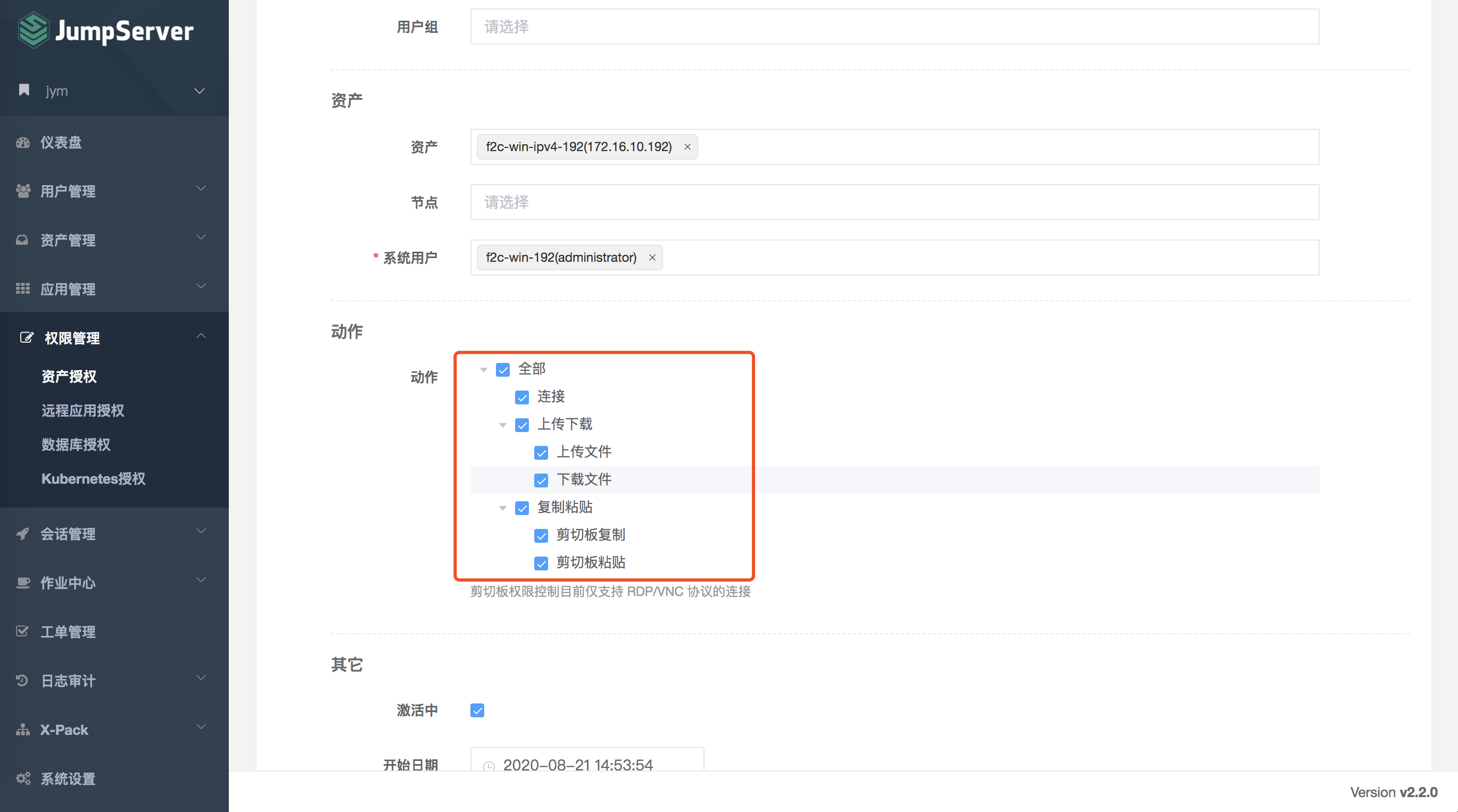The width and height of the screenshot is (1458, 812).
Task: Click the JumpServer title text
Action: 124,32
